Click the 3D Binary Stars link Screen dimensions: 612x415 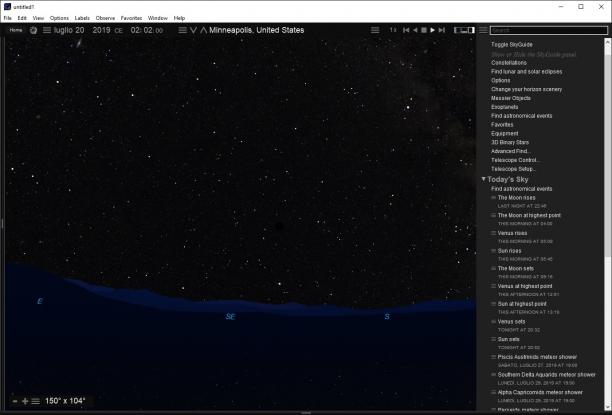(x=510, y=142)
